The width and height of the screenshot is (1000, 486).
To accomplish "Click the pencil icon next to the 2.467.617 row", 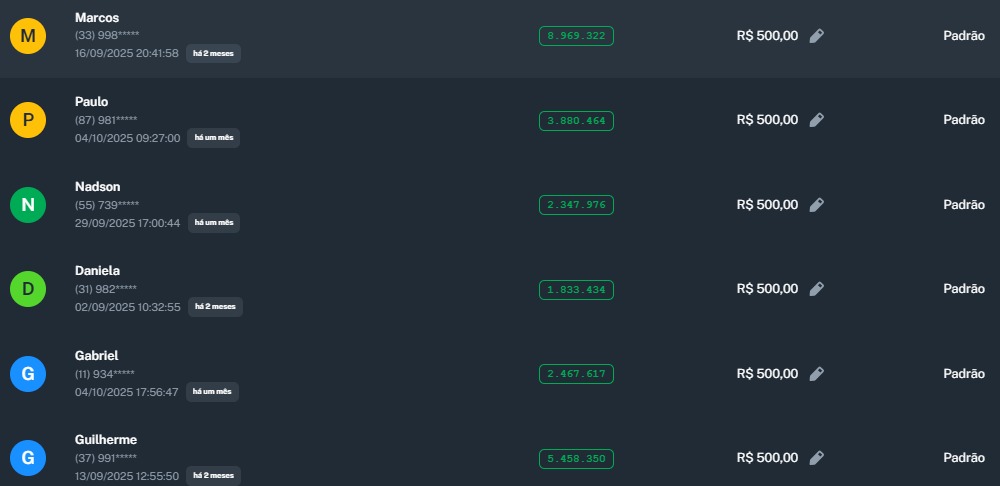I will point(816,374).
